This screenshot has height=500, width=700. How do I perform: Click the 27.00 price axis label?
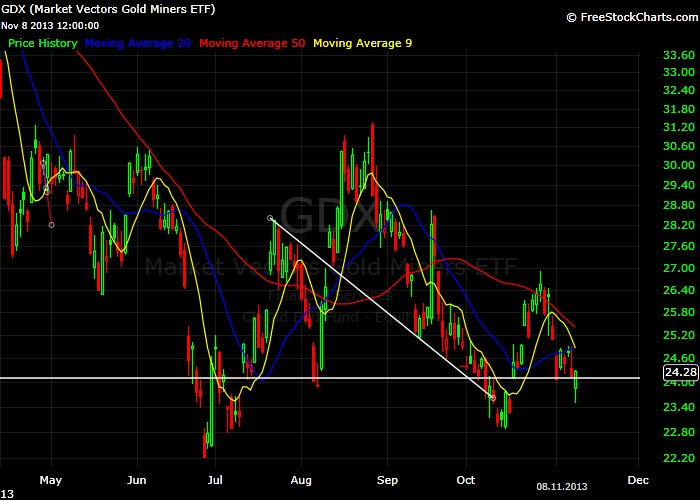pos(679,268)
